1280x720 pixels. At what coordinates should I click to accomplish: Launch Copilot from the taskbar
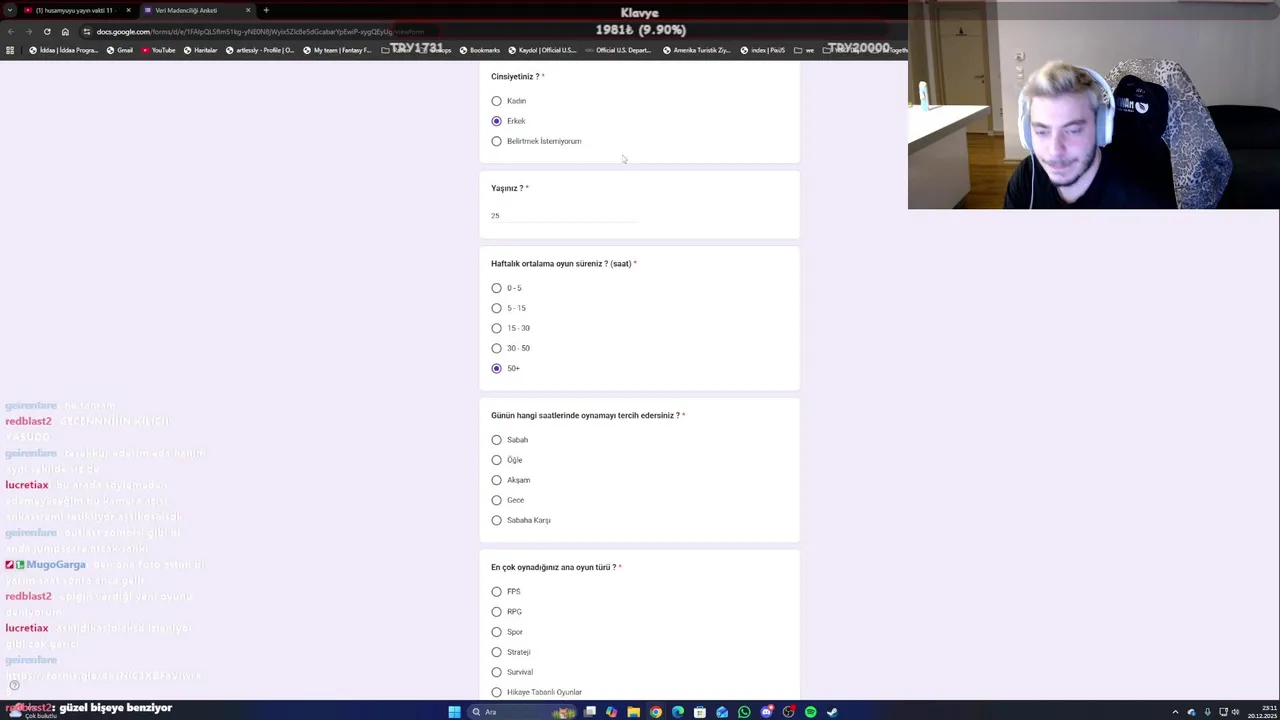(611, 712)
